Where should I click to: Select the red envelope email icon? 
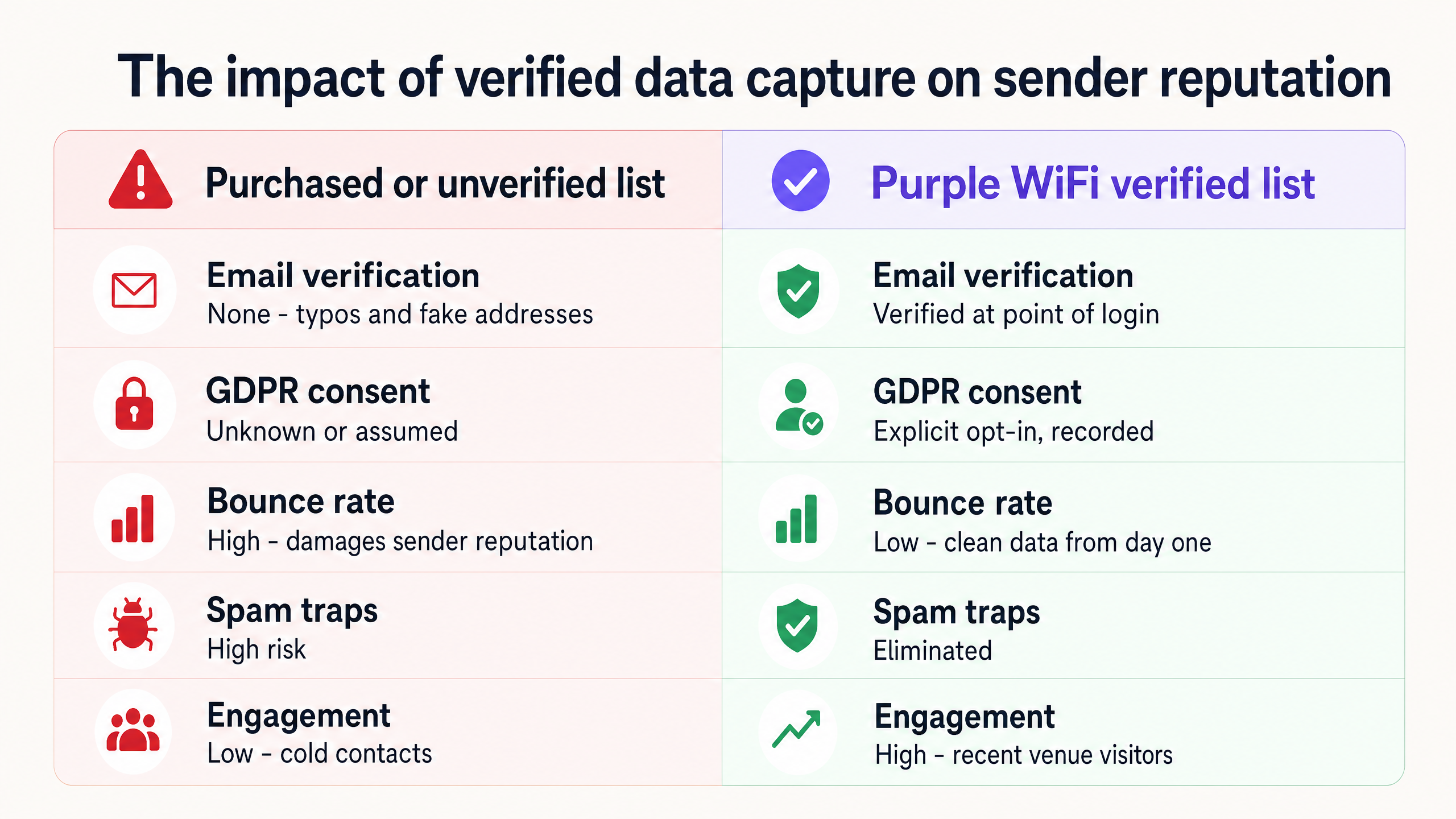(x=134, y=290)
